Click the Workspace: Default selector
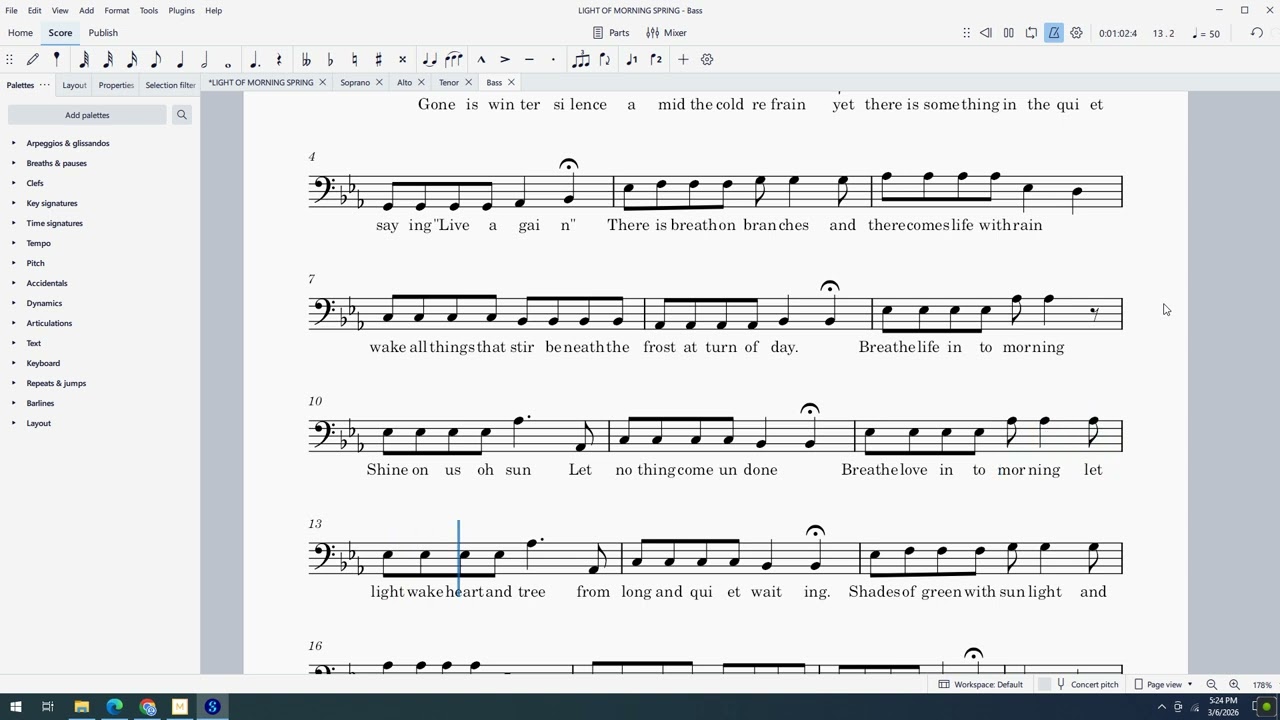The image size is (1280, 720). [980, 684]
